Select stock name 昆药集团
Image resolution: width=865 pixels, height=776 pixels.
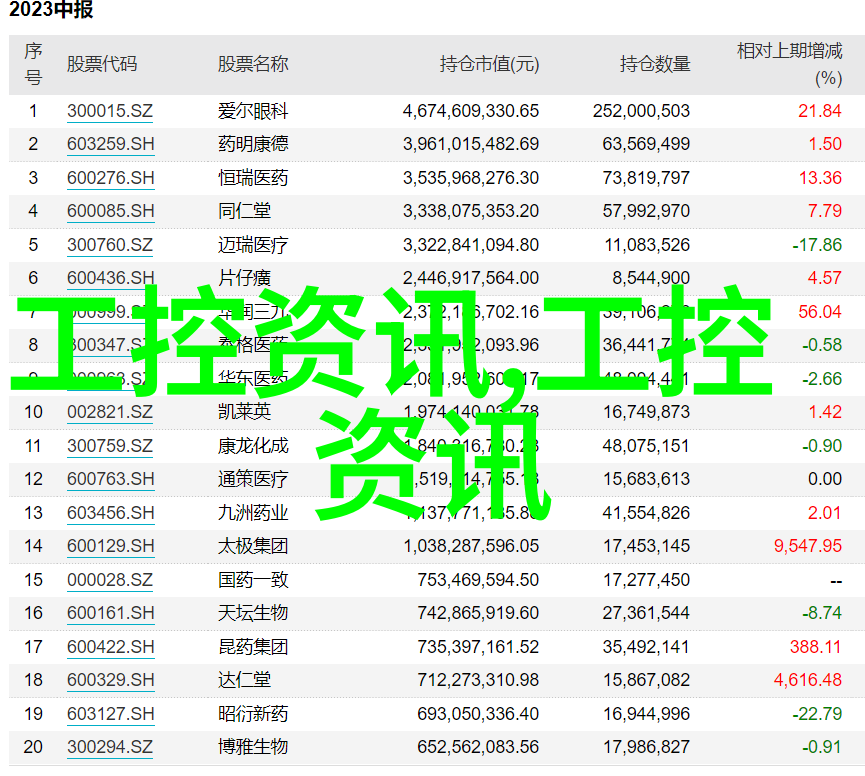253,647
